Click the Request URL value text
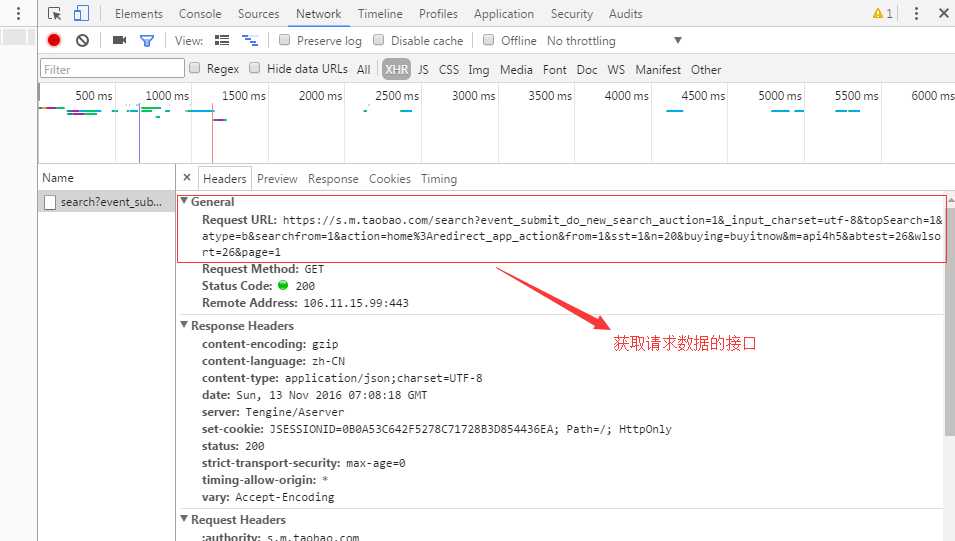The width and height of the screenshot is (955, 541). pos(572,236)
